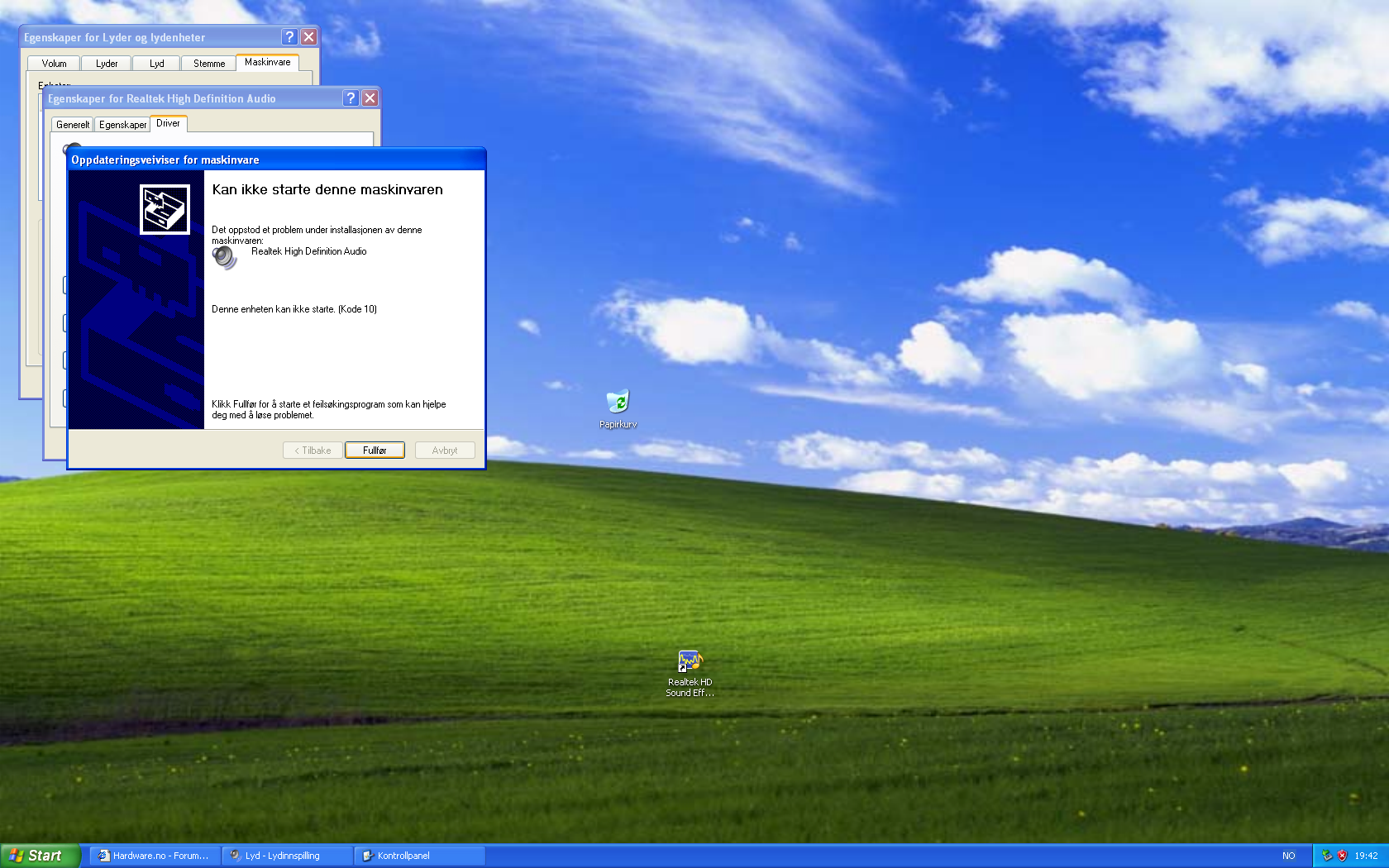The height and width of the screenshot is (868, 1389).
Task: Select the Maskinvare tab
Action: click(x=268, y=62)
